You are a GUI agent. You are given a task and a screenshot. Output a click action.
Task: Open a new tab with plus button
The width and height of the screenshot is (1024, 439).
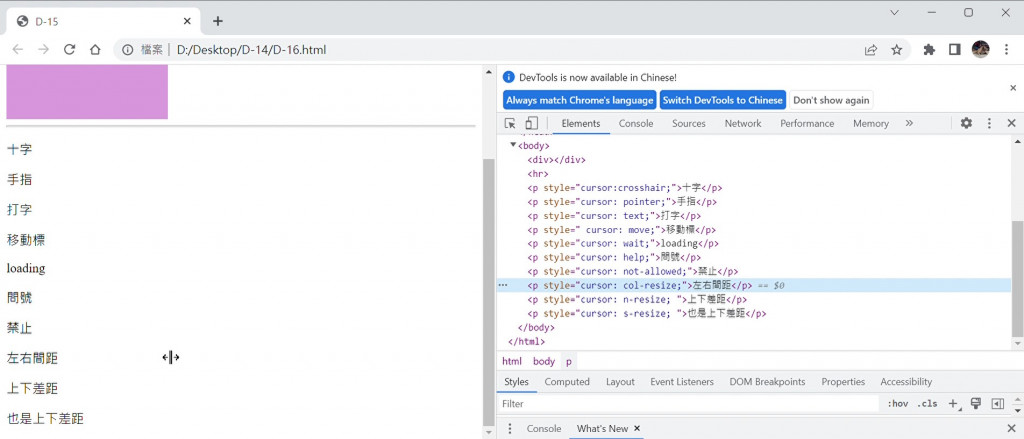coord(217,21)
